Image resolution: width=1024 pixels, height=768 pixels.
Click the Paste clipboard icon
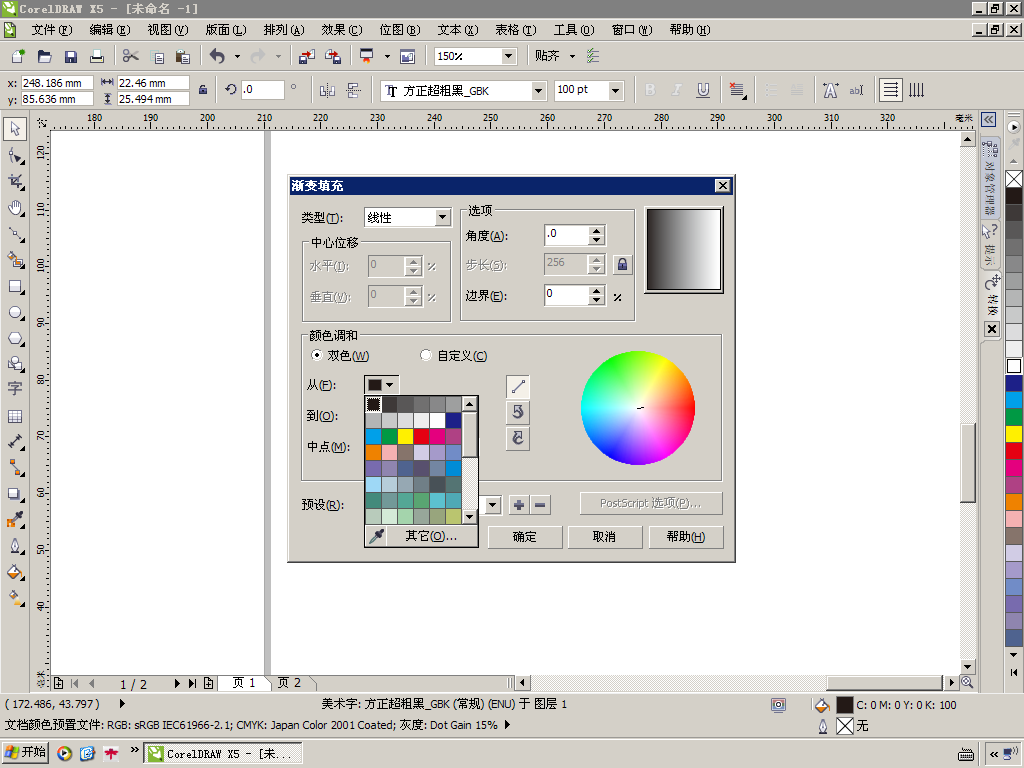click(183, 56)
